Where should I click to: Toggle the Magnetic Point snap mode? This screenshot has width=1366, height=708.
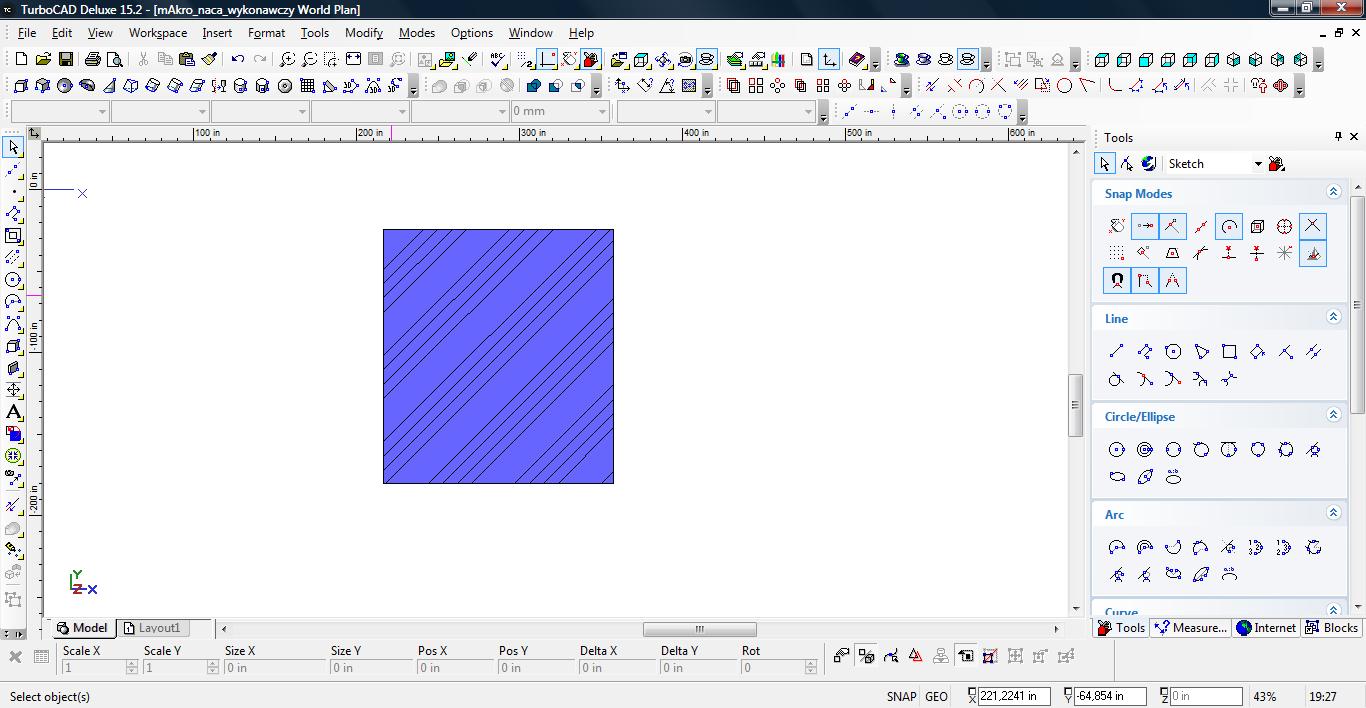[x=1117, y=281]
